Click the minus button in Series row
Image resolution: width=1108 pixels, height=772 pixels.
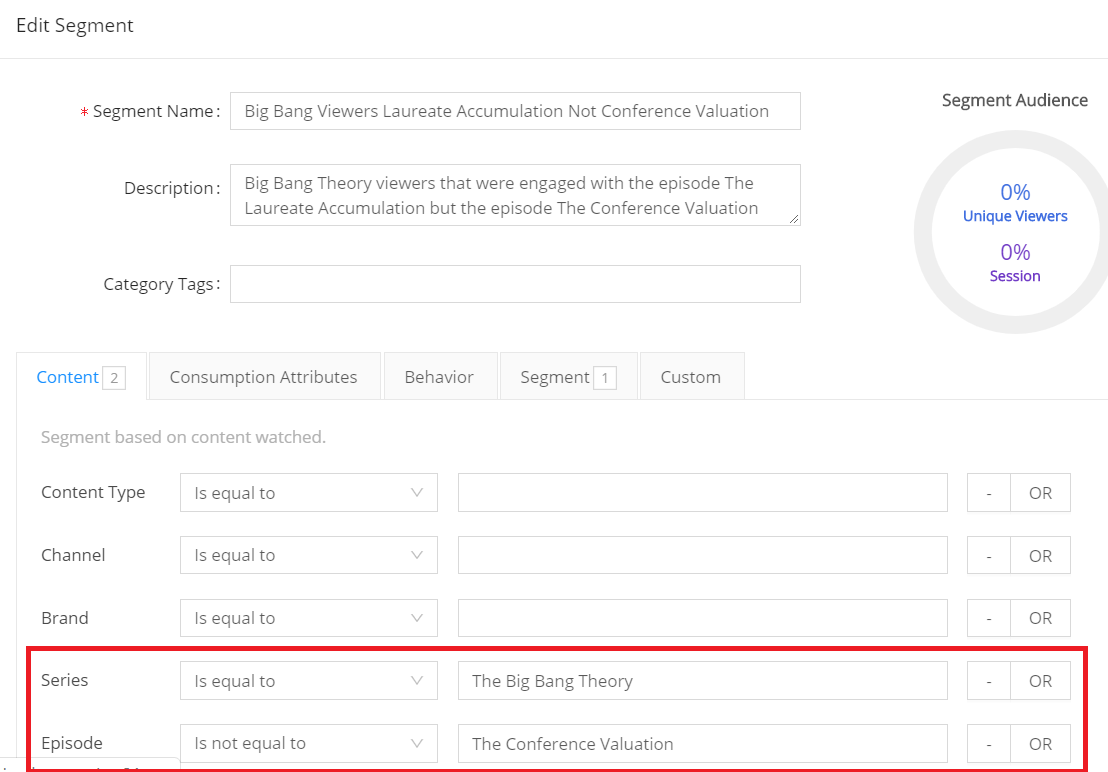pos(989,681)
